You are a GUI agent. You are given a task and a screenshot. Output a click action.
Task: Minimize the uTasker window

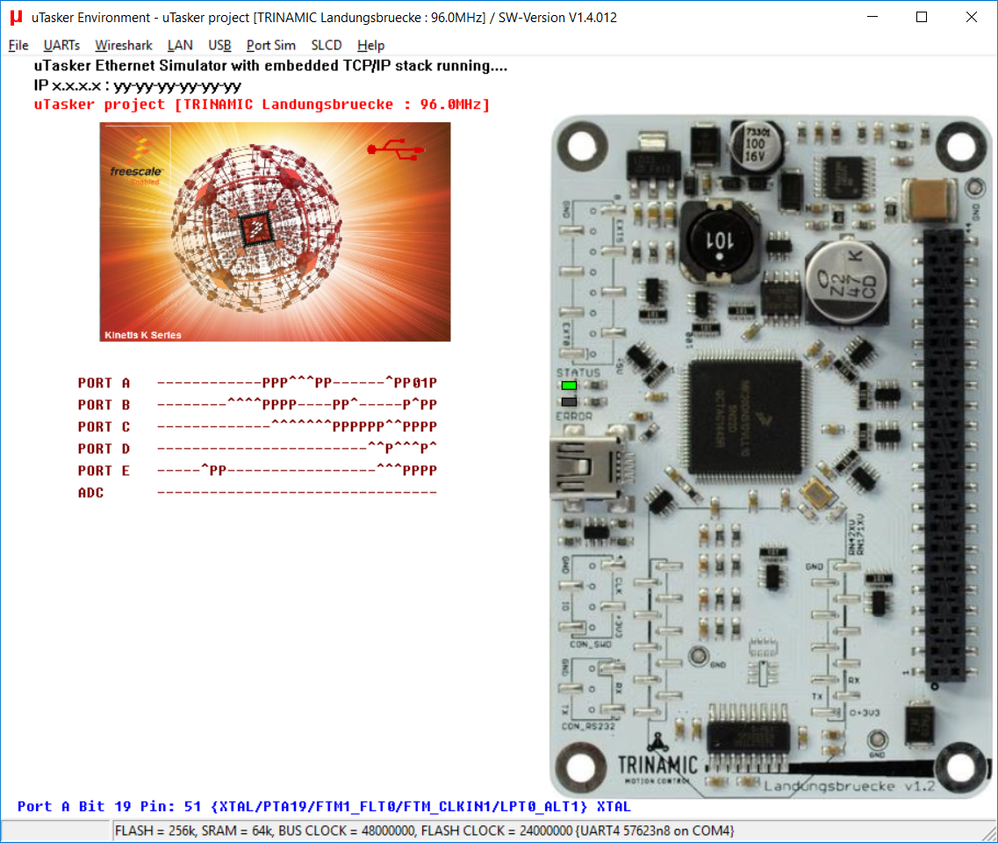click(x=873, y=17)
